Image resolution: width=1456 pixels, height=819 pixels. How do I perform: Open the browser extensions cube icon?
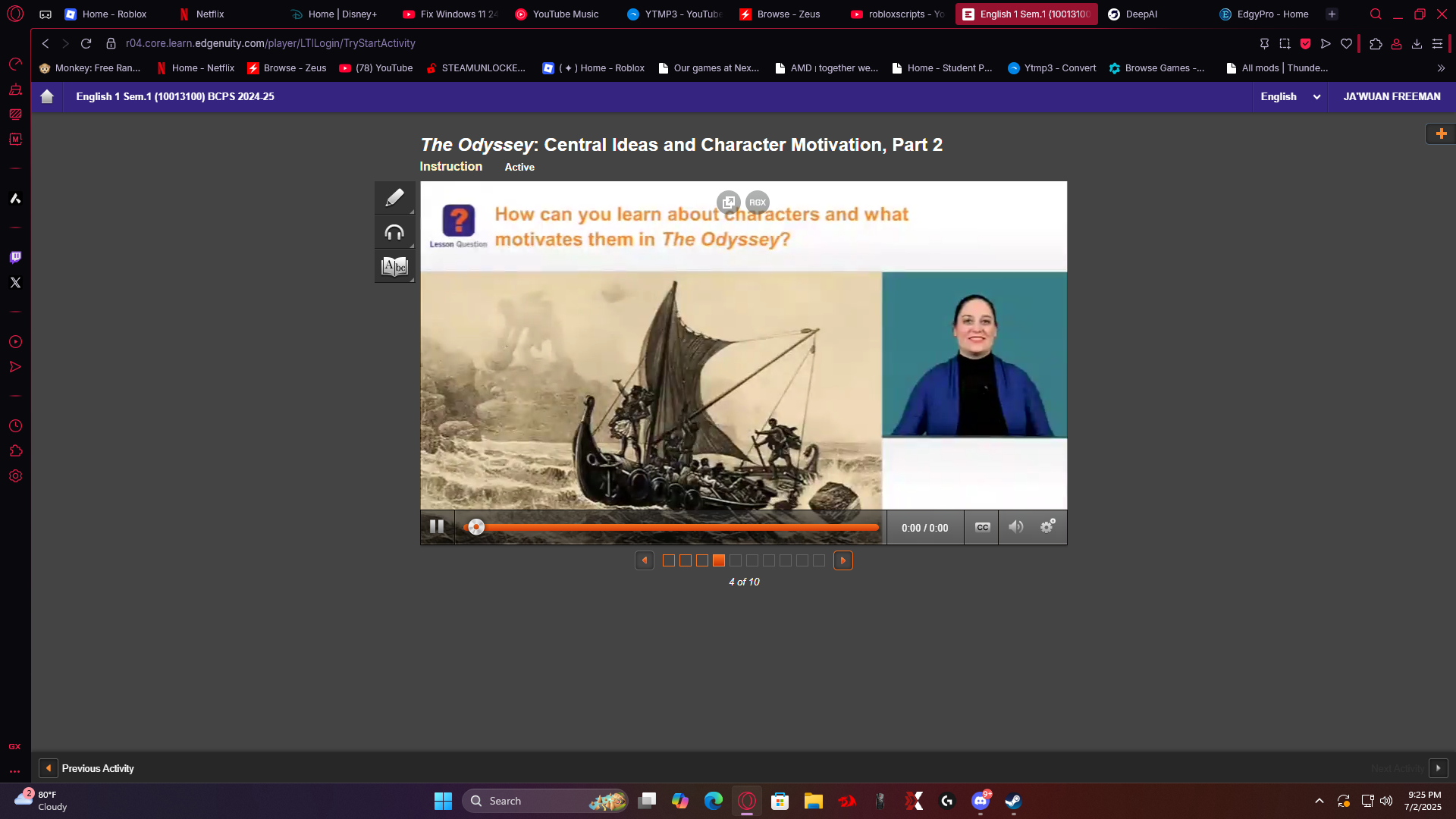point(1376,43)
